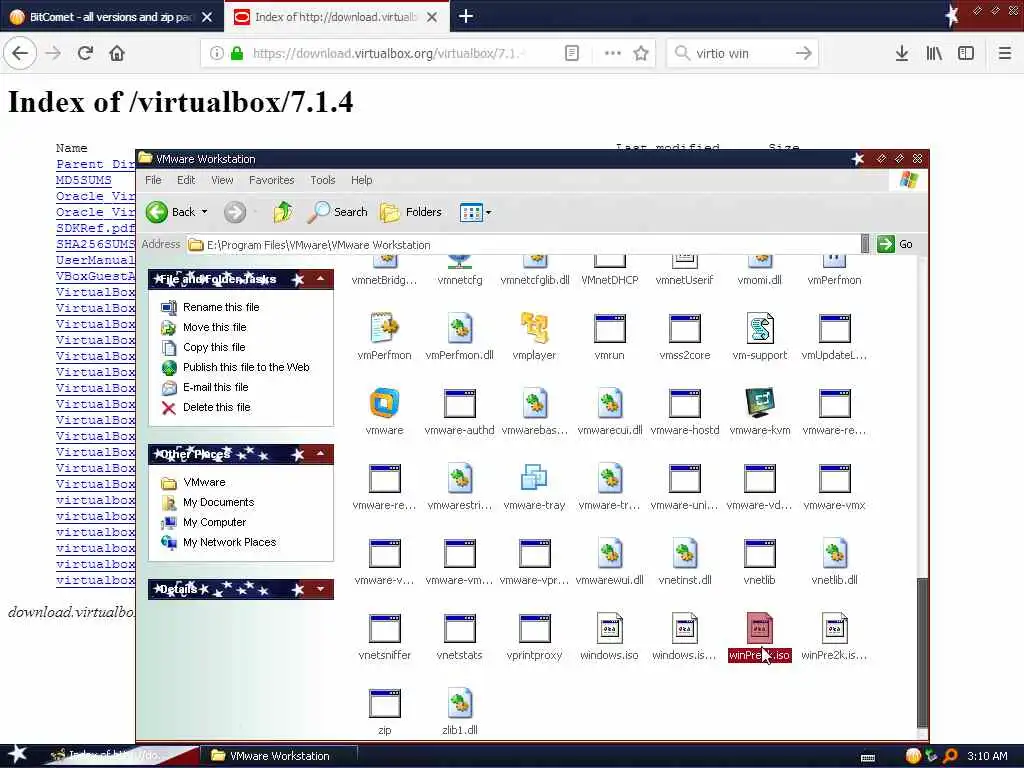Open the Edit menu in Explorer
The image size is (1024, 768).
pyautogui.click(x=186, y=180)
